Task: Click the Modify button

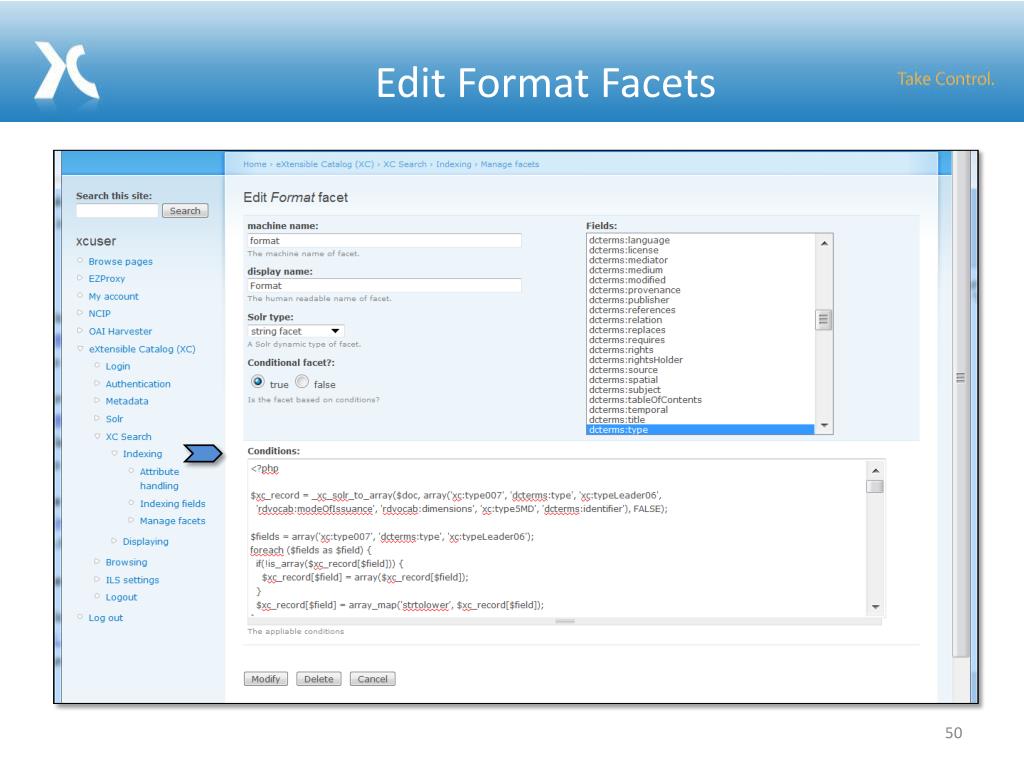Action: pyautogui.click(x=266, y=679)
